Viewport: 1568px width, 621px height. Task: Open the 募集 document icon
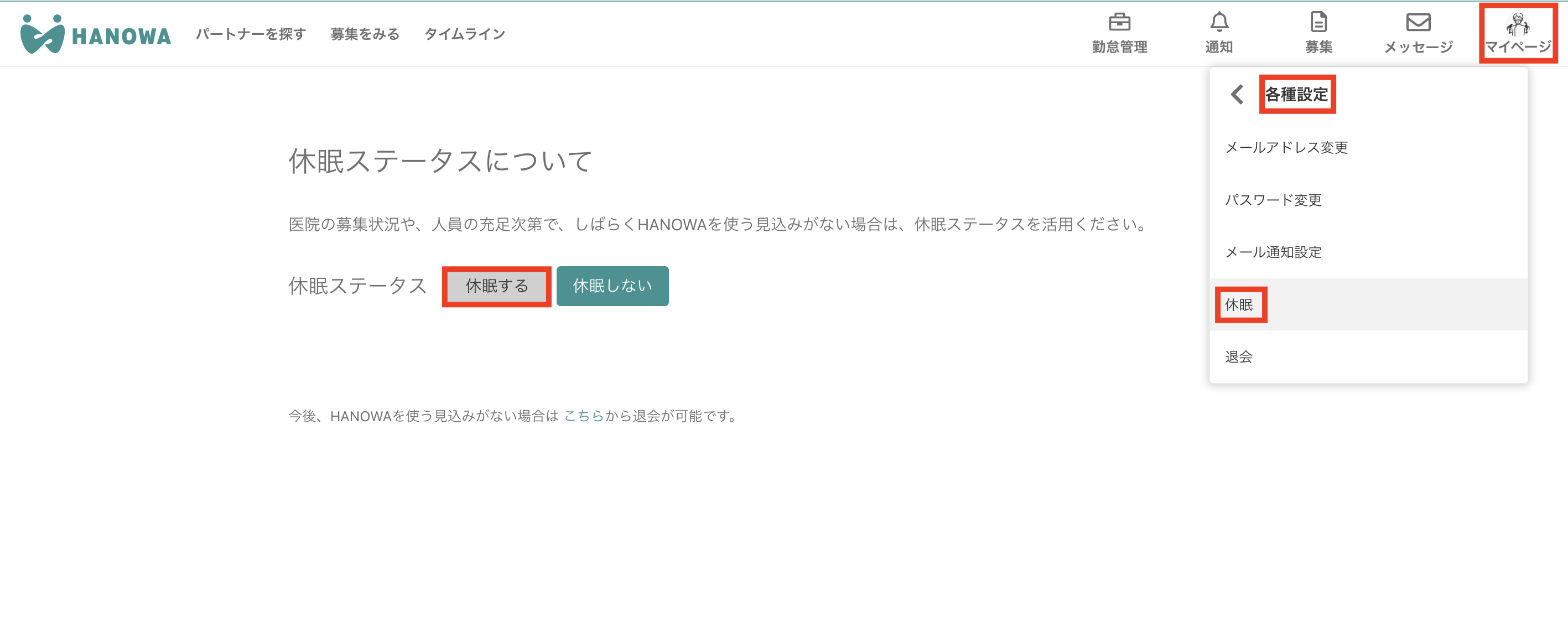click(1318, 23)
